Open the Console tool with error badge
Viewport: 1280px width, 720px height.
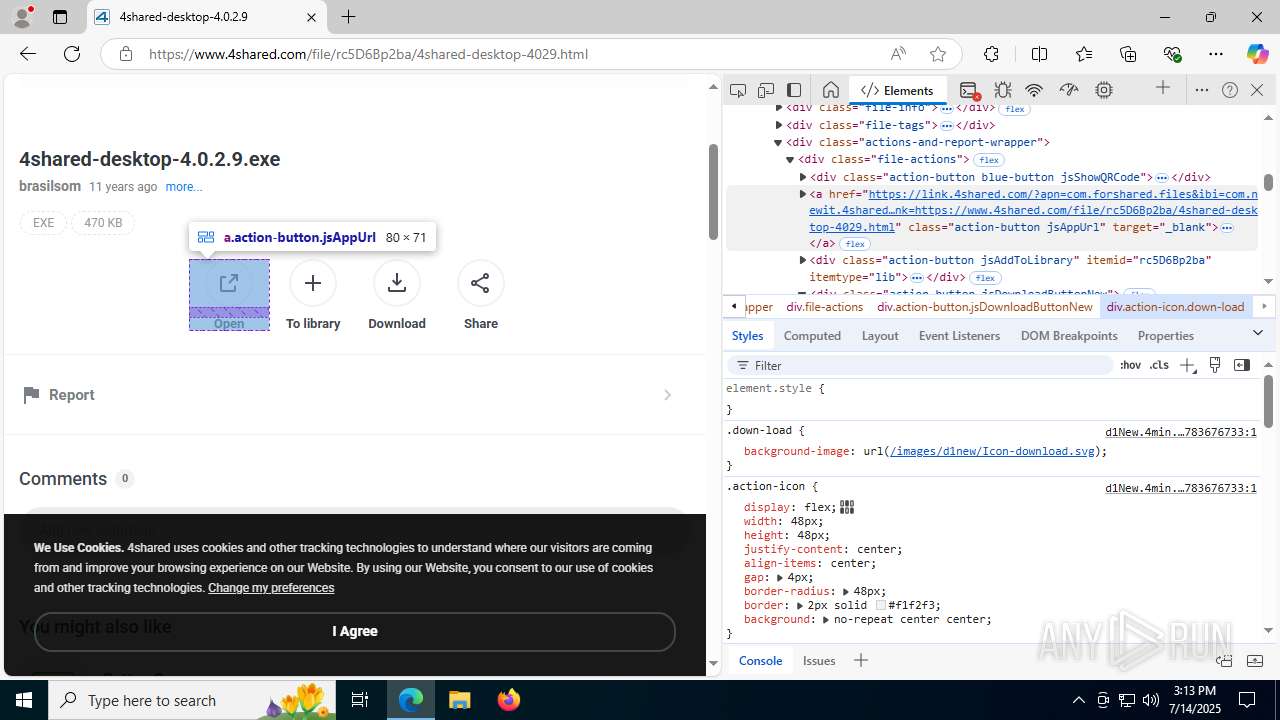[x=968, y=90]
